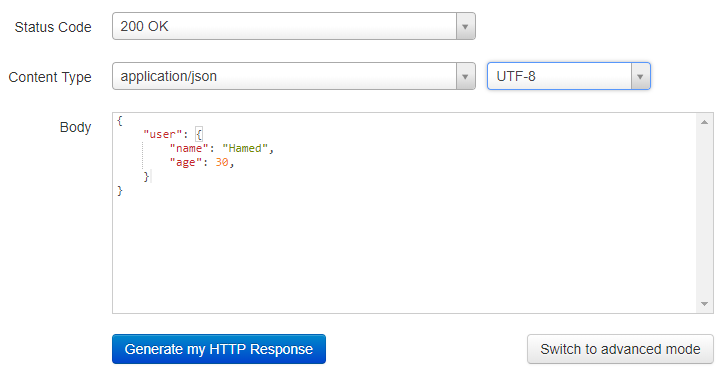Click empty area of the Body editor

(x=404, y=251)
